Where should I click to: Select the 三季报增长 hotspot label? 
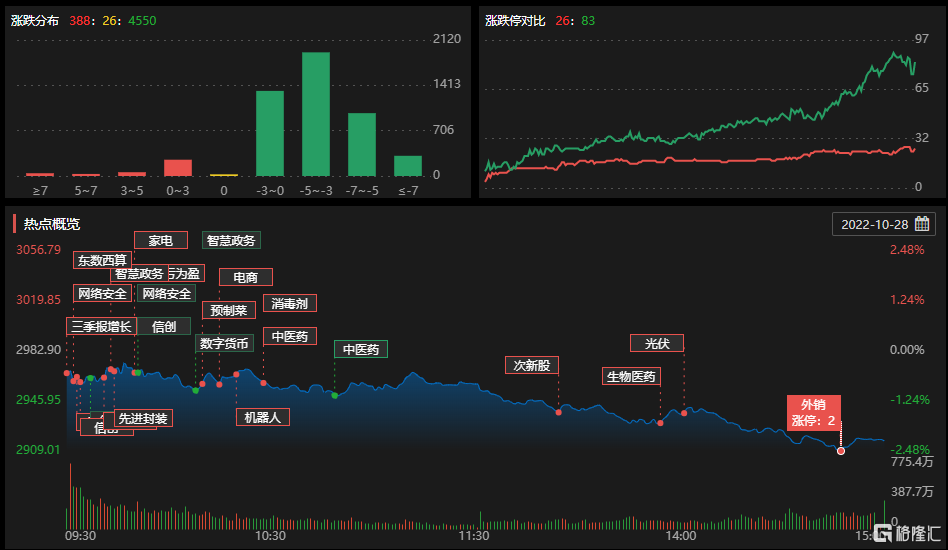point(101,327)
